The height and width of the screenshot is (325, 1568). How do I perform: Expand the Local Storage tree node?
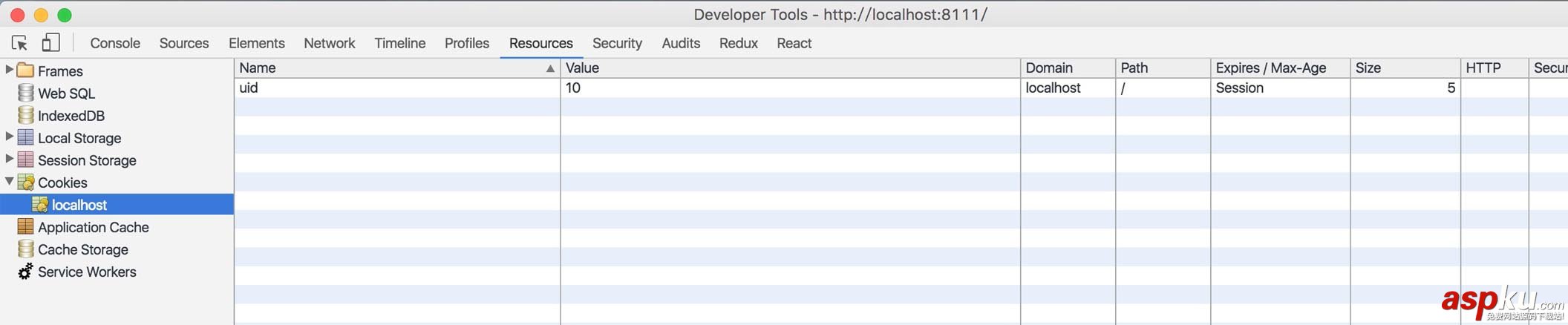pos(9,137)
